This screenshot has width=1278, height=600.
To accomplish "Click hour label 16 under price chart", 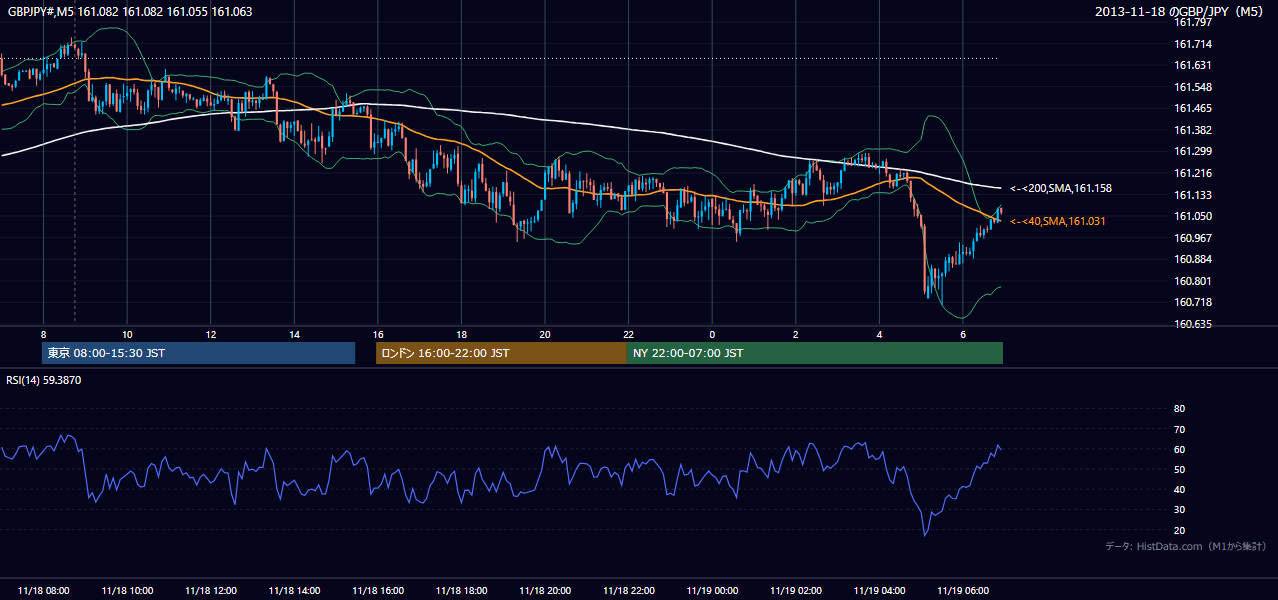I will [x=378, y=334].
